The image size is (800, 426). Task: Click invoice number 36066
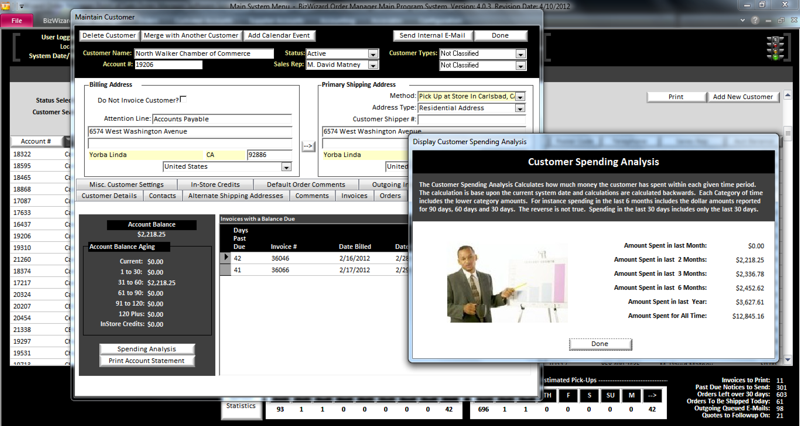click(x=280, y=270)
